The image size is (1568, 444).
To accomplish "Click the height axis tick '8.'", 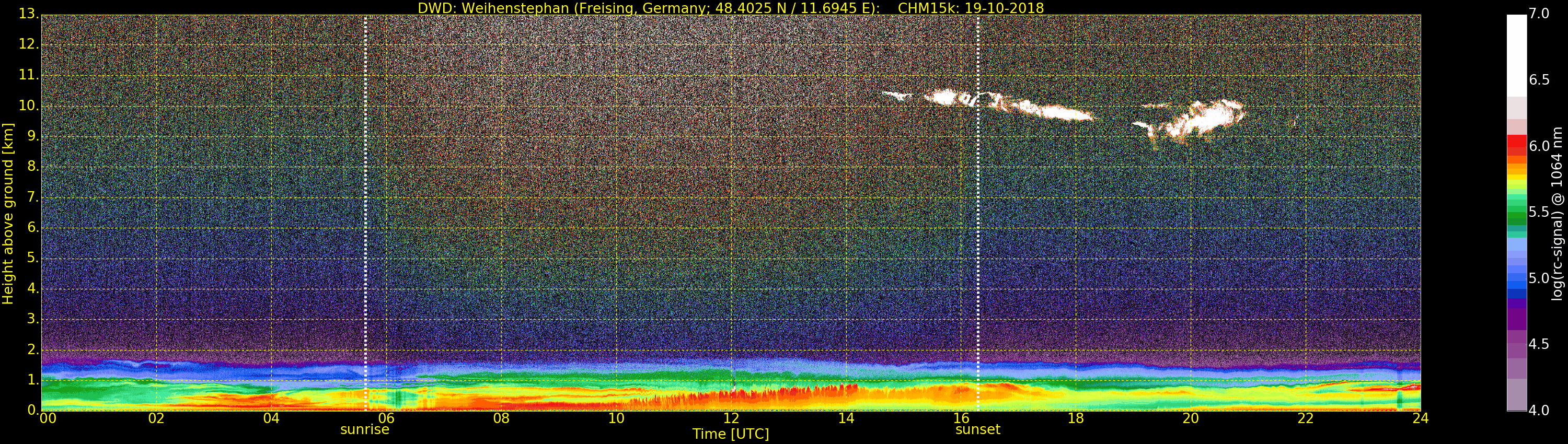I will (x=32, y=166).
